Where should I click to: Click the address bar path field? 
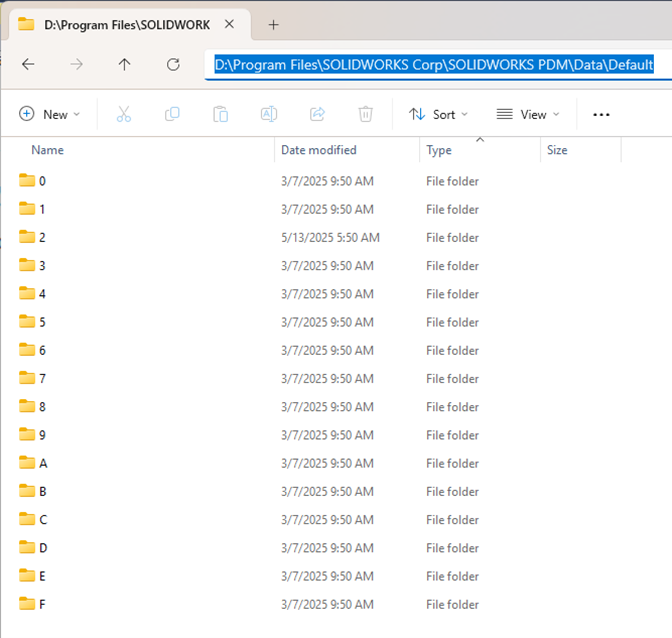coord(437,65)
